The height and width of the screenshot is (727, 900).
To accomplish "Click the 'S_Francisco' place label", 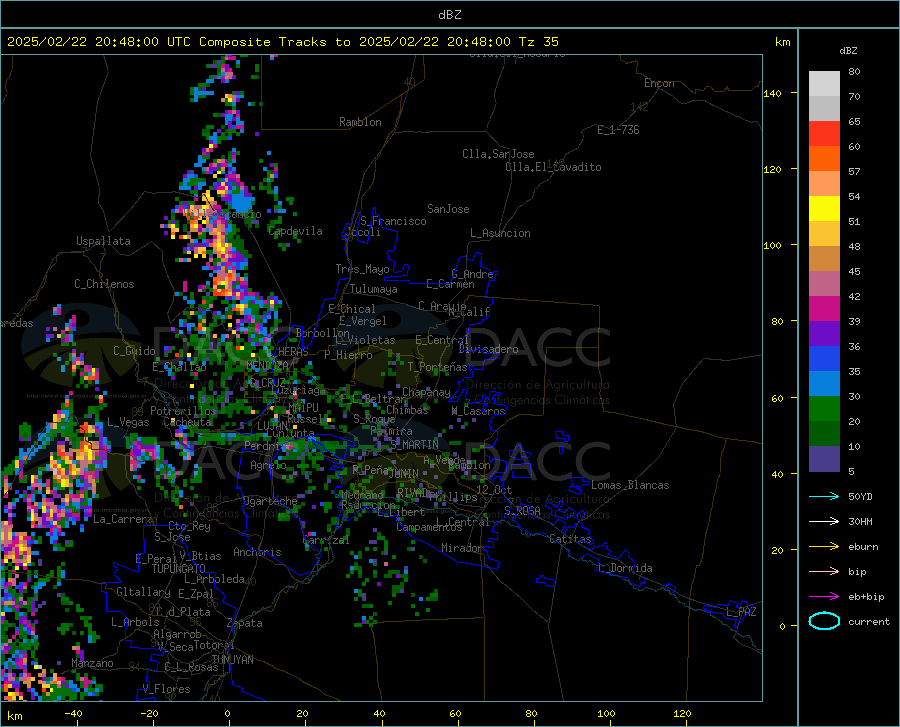I will 393,221.
